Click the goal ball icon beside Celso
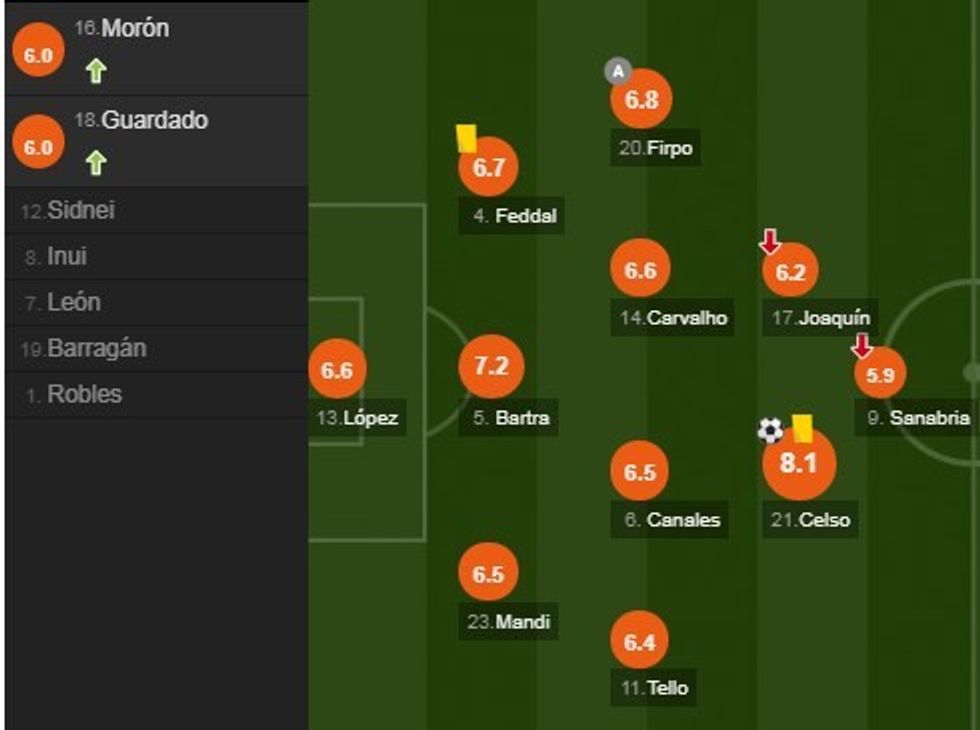The height and width of the screenshot is (730, 980). pyautogui.click(x=770, y=430)
